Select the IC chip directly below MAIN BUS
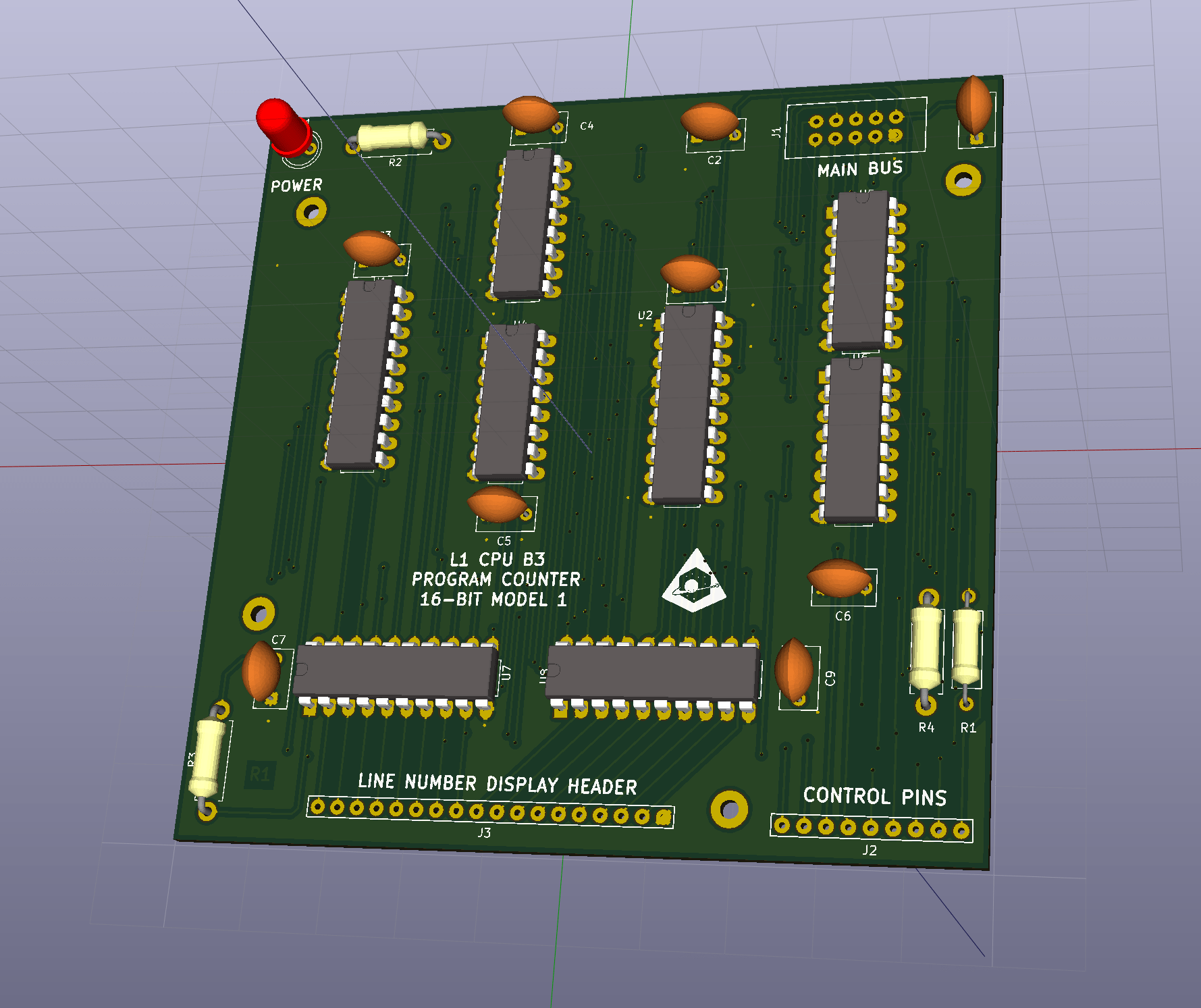The image size is (1201, 1008). click(x=861, y=271)
